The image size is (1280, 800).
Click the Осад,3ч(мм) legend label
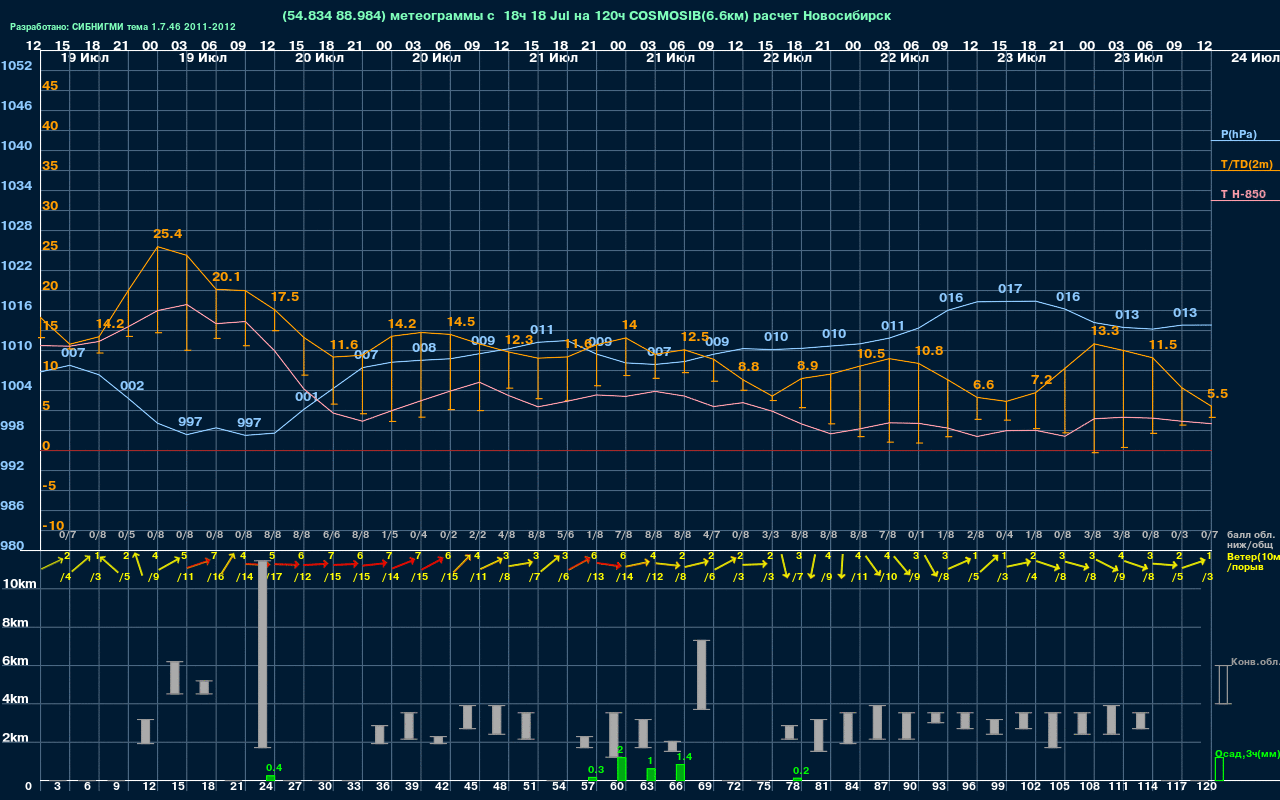point(1246,753)
